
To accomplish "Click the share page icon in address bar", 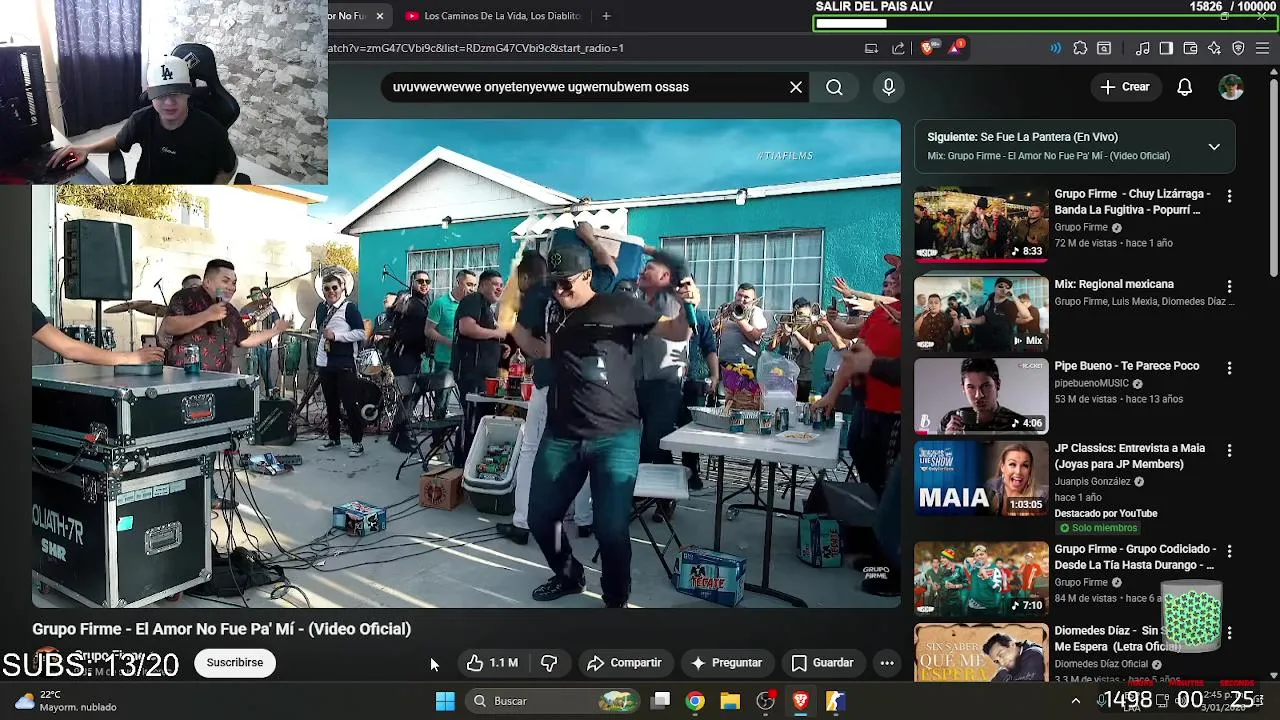I will (x=898, y=48).
